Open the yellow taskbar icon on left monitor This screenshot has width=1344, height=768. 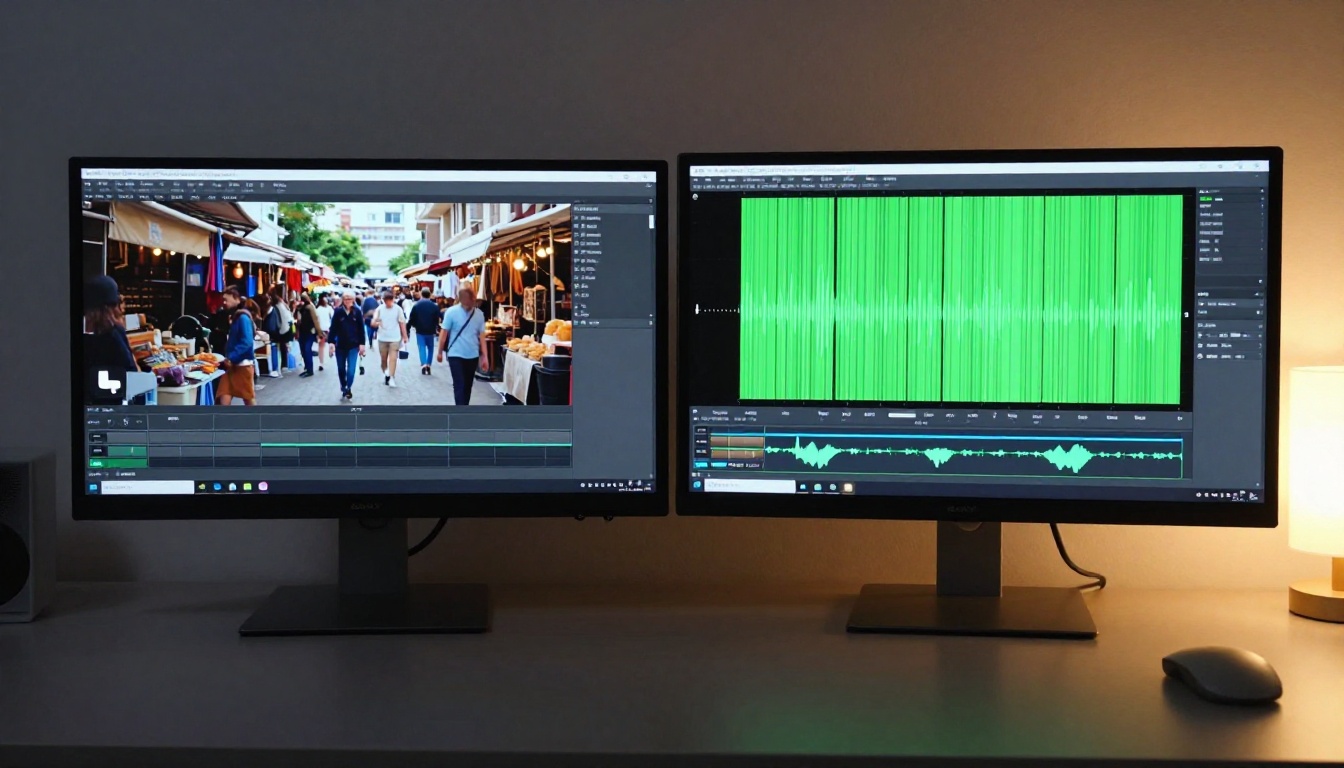tap(202, 487)
